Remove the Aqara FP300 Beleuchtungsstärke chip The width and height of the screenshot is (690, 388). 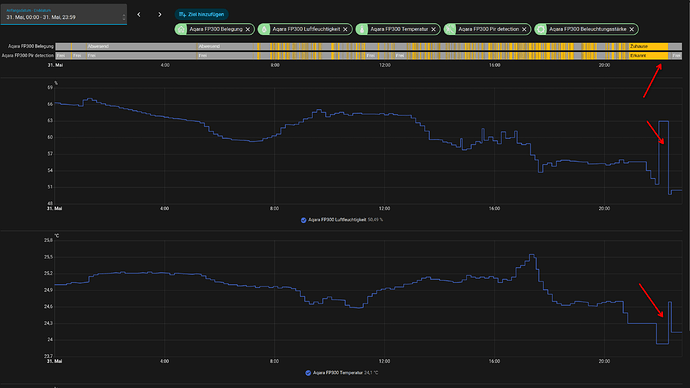632,29
